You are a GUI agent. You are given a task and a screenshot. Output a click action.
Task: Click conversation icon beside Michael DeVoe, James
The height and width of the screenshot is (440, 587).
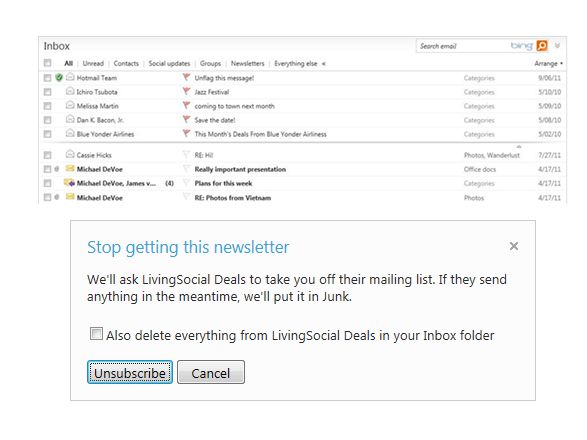tap(69, 183)
